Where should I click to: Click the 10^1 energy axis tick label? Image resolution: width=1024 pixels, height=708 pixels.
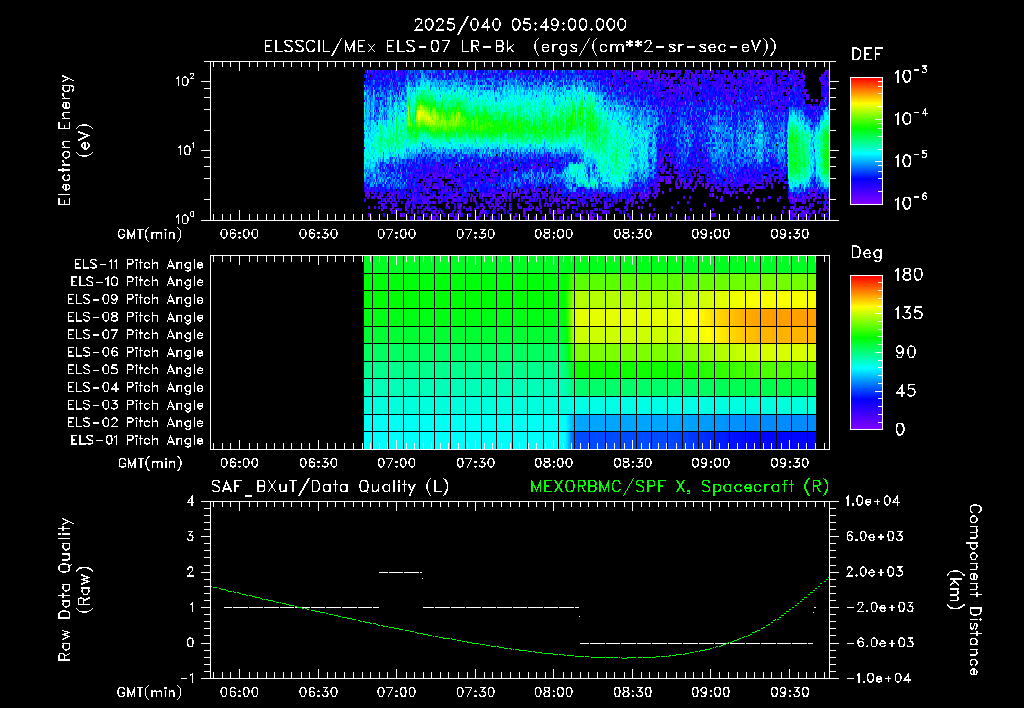[x=185, y=150]
